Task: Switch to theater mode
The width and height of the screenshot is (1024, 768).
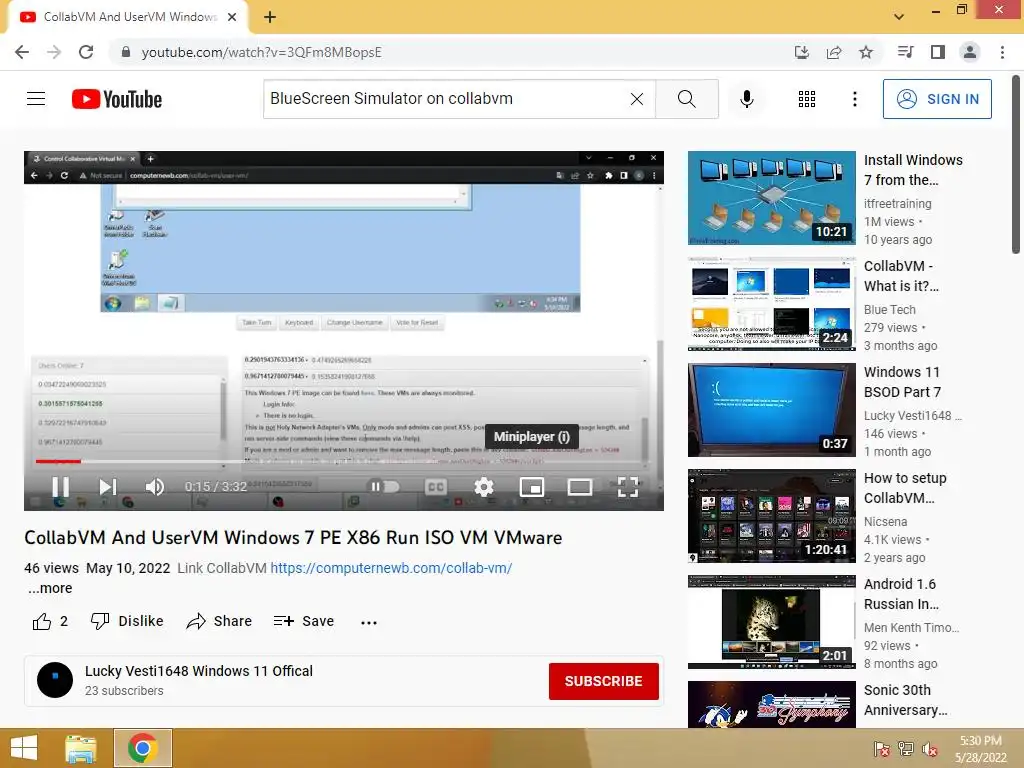Action: point(580,487)
